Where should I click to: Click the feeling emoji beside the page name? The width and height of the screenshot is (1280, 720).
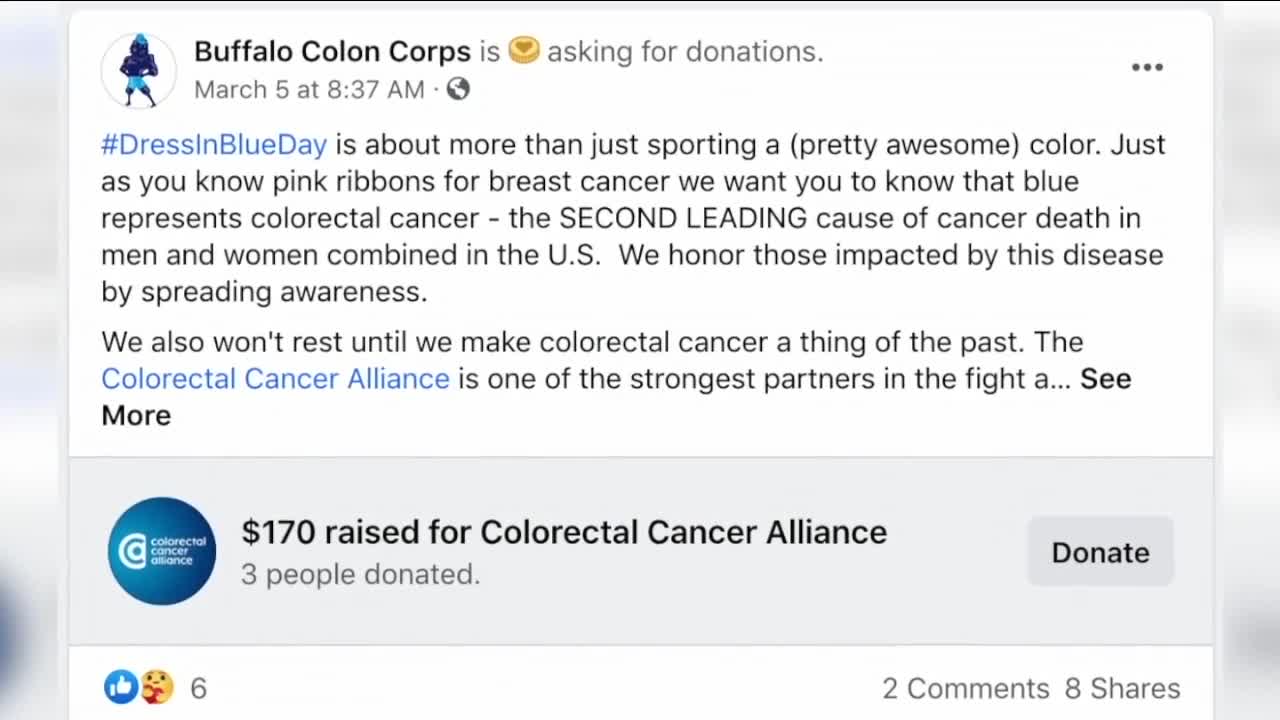pos(523,50)
